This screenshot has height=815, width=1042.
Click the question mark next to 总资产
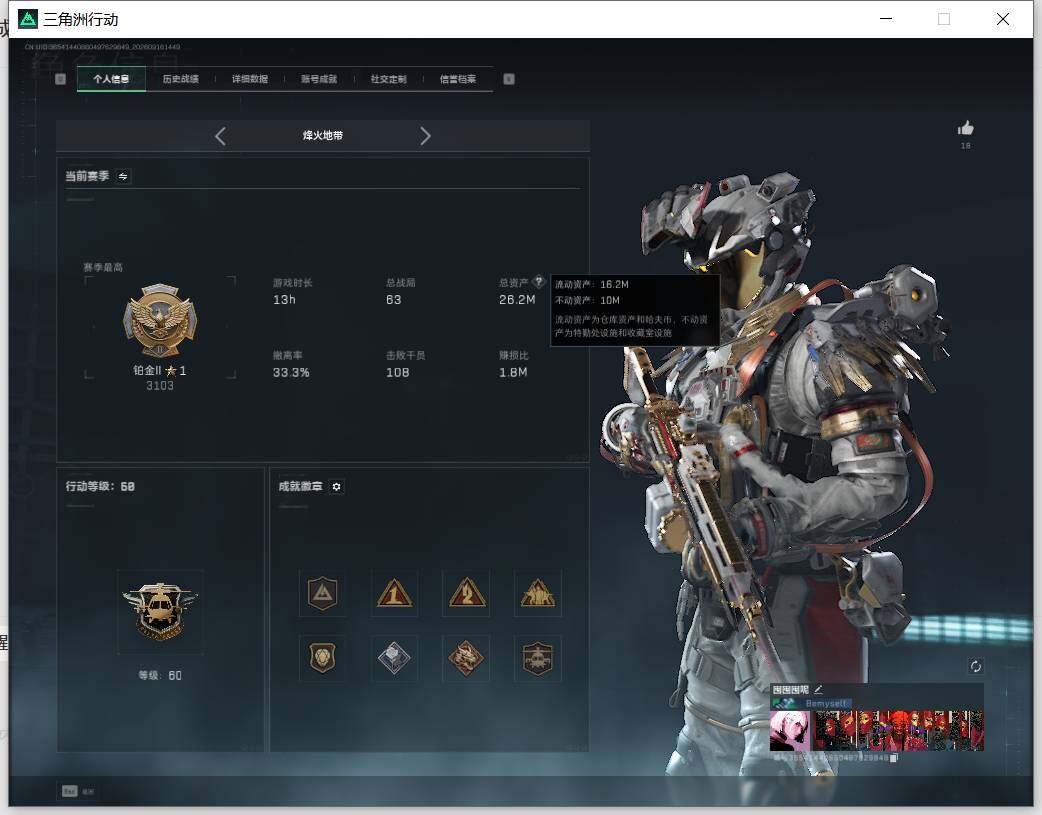(539, 282)
